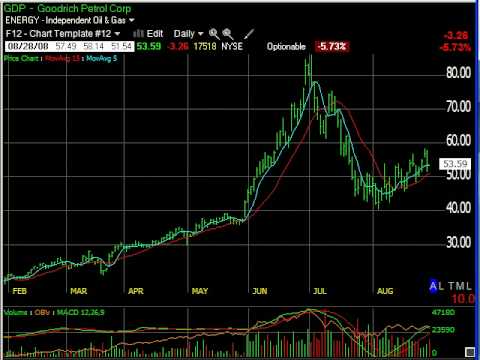
Task: Click the 23590 volume scale label
Action: (443, 330)
